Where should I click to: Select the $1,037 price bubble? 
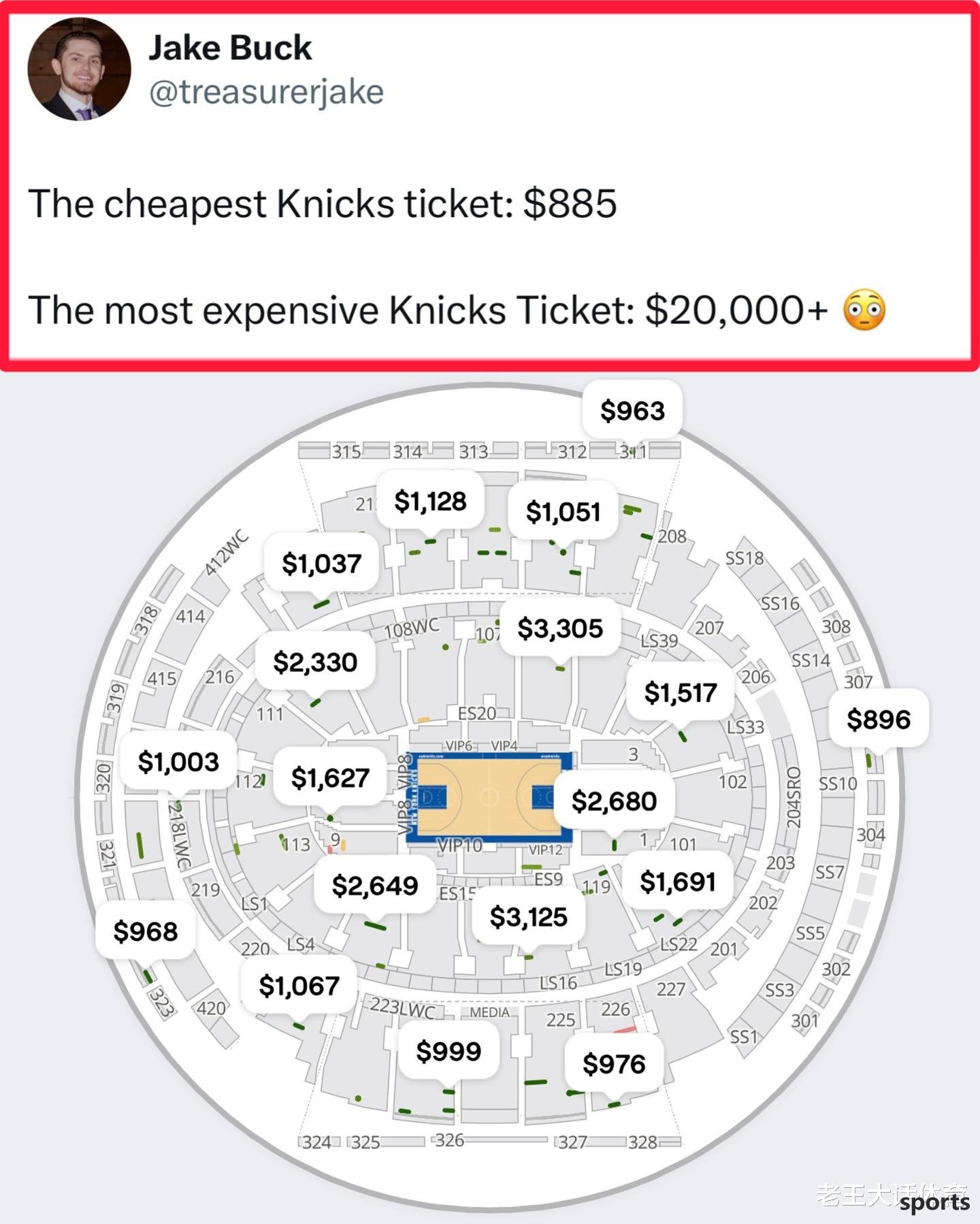[321, 564]
